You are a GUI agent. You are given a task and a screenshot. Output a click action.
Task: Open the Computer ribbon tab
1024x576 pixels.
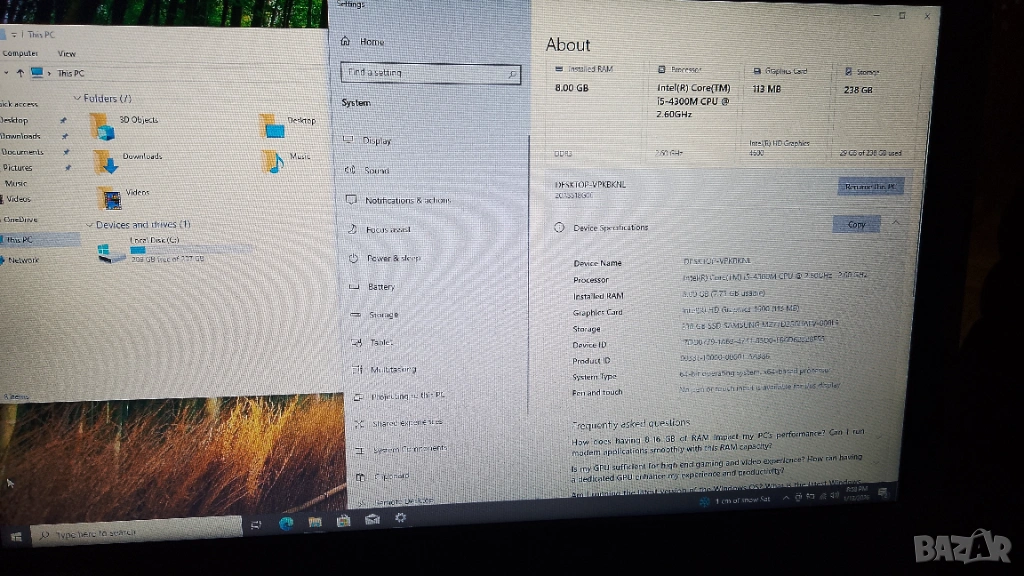coord(20,53)
